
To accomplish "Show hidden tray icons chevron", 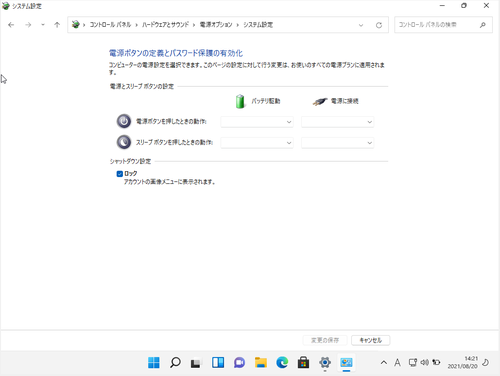I will pos(384,362).
